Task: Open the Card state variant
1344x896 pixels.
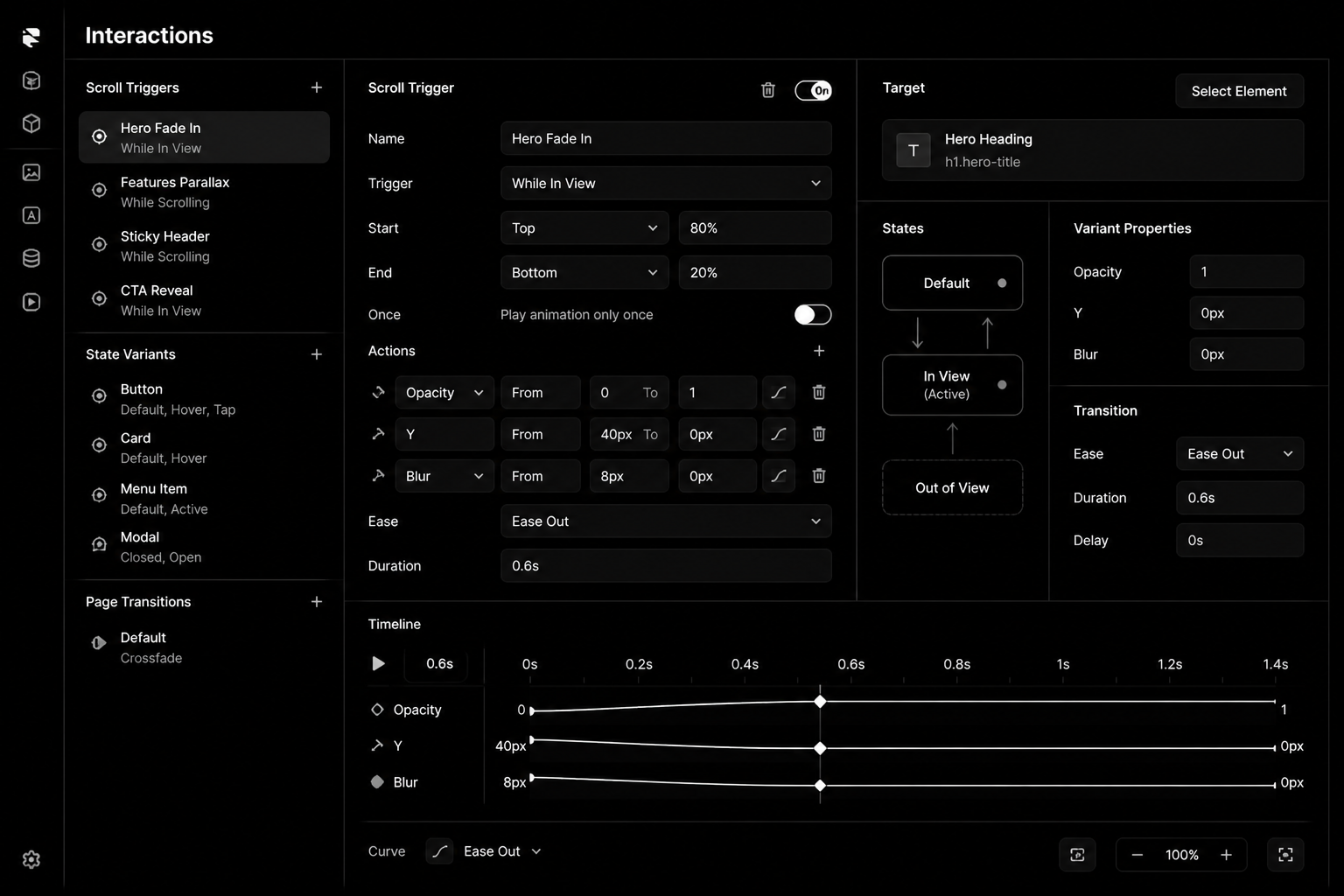Action: click(204, 448)
